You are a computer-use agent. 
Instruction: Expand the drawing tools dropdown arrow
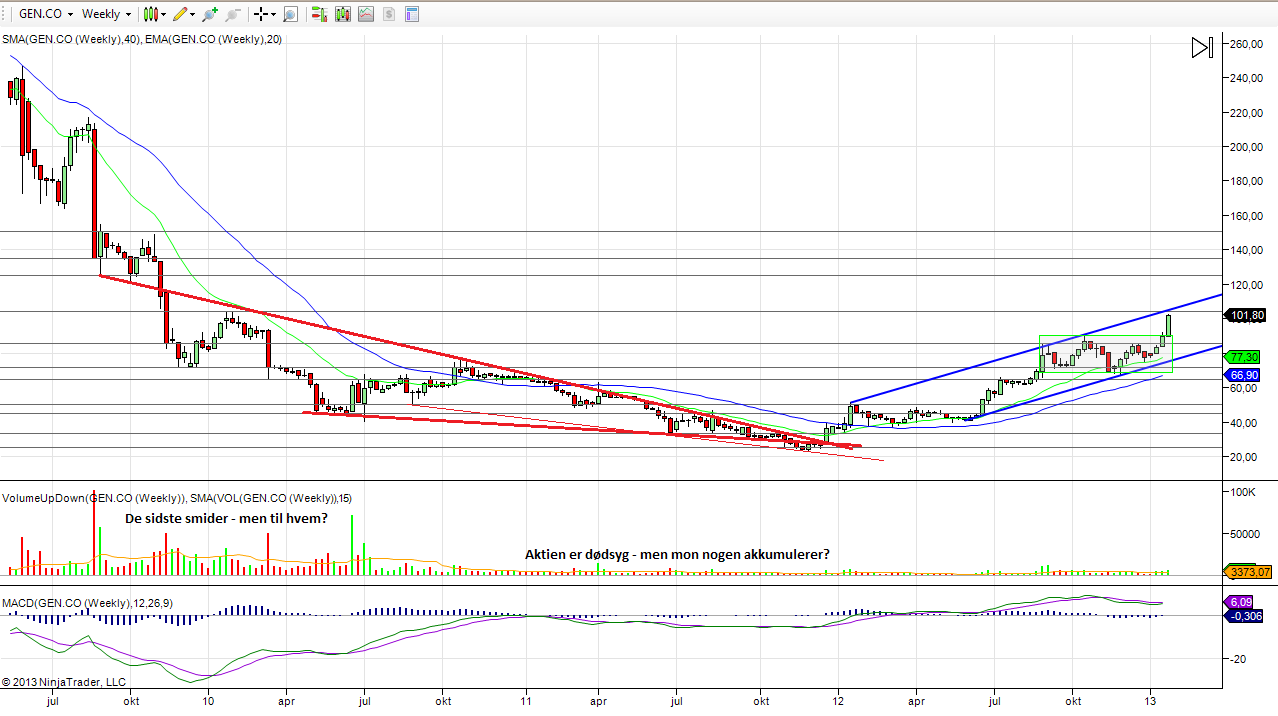(x=192, y=14)
